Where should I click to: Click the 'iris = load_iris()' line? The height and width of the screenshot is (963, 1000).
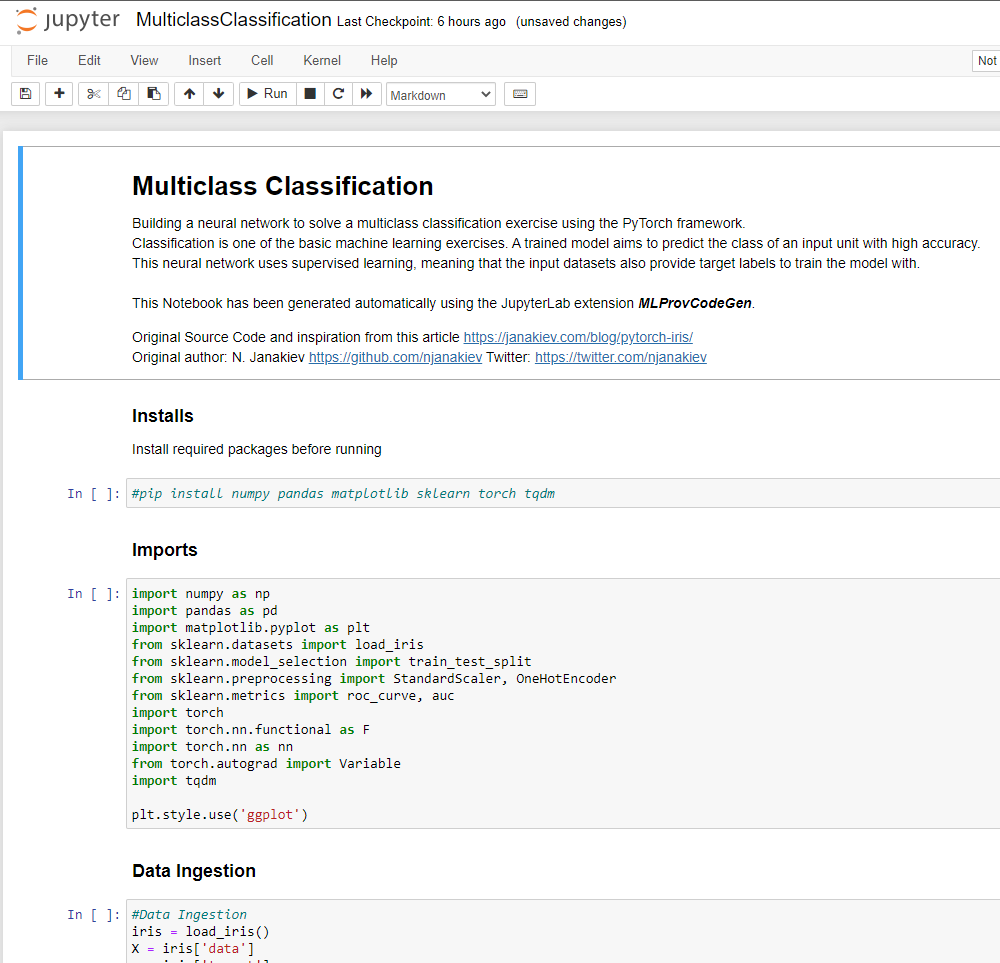click(201, 932)
